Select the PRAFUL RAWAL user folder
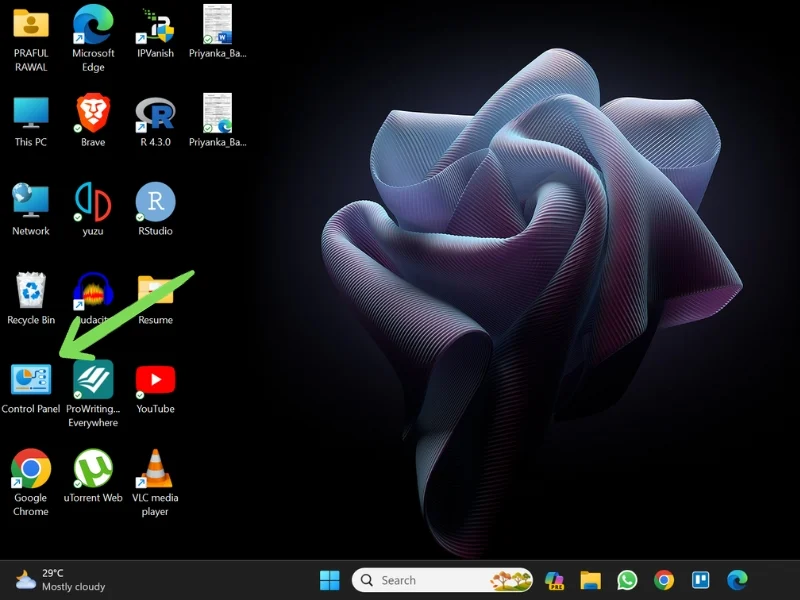This screenshot has height=600, width=800. (31, 25)
